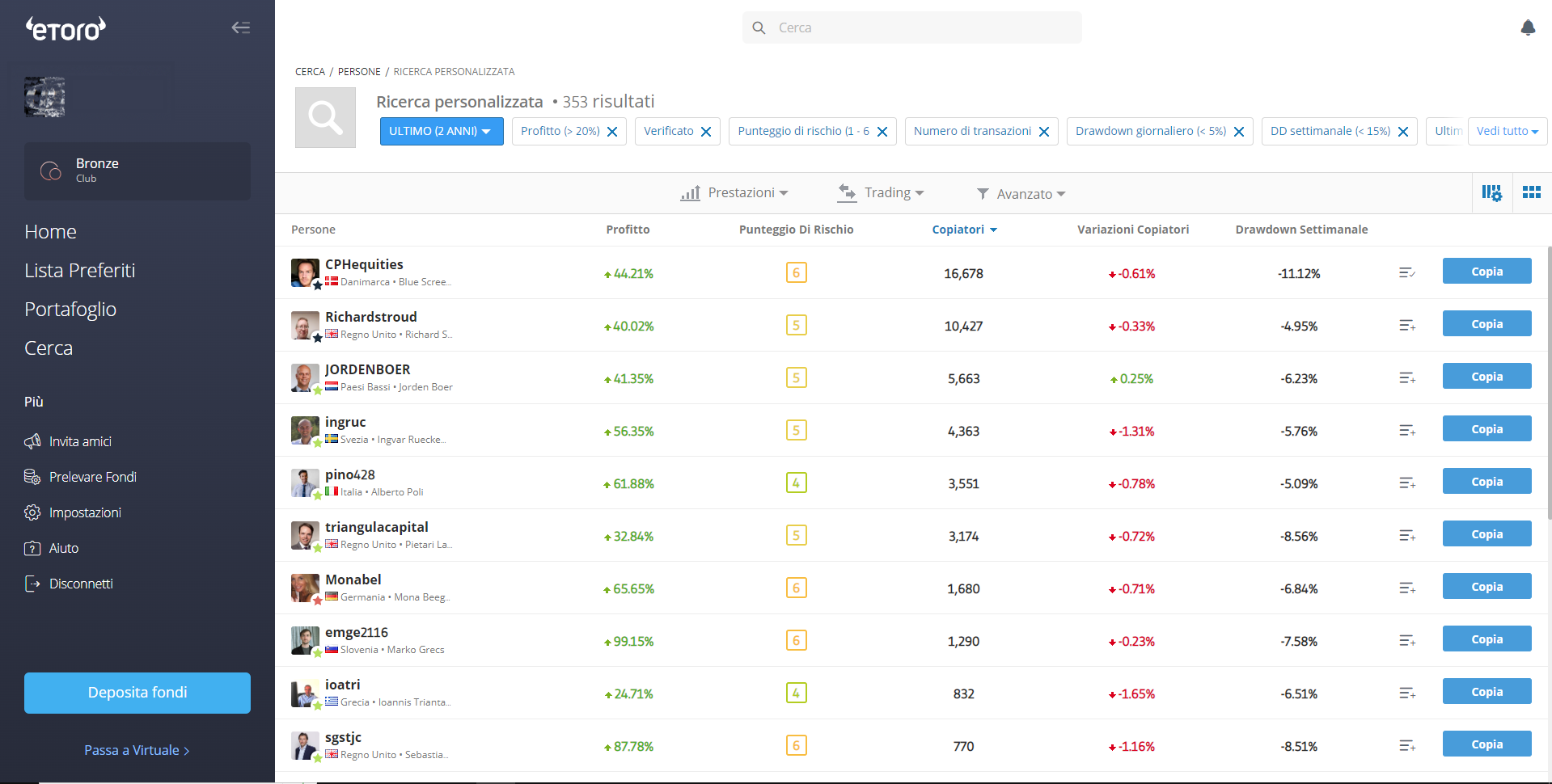
Task: Copy trader sgstjc
Action: point(1486,744)
